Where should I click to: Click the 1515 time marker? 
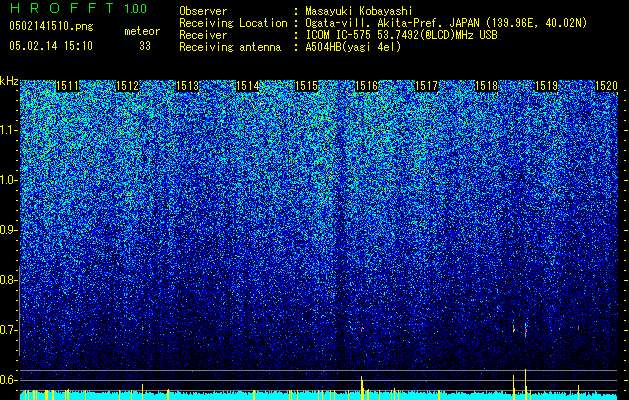pos(306,86)
